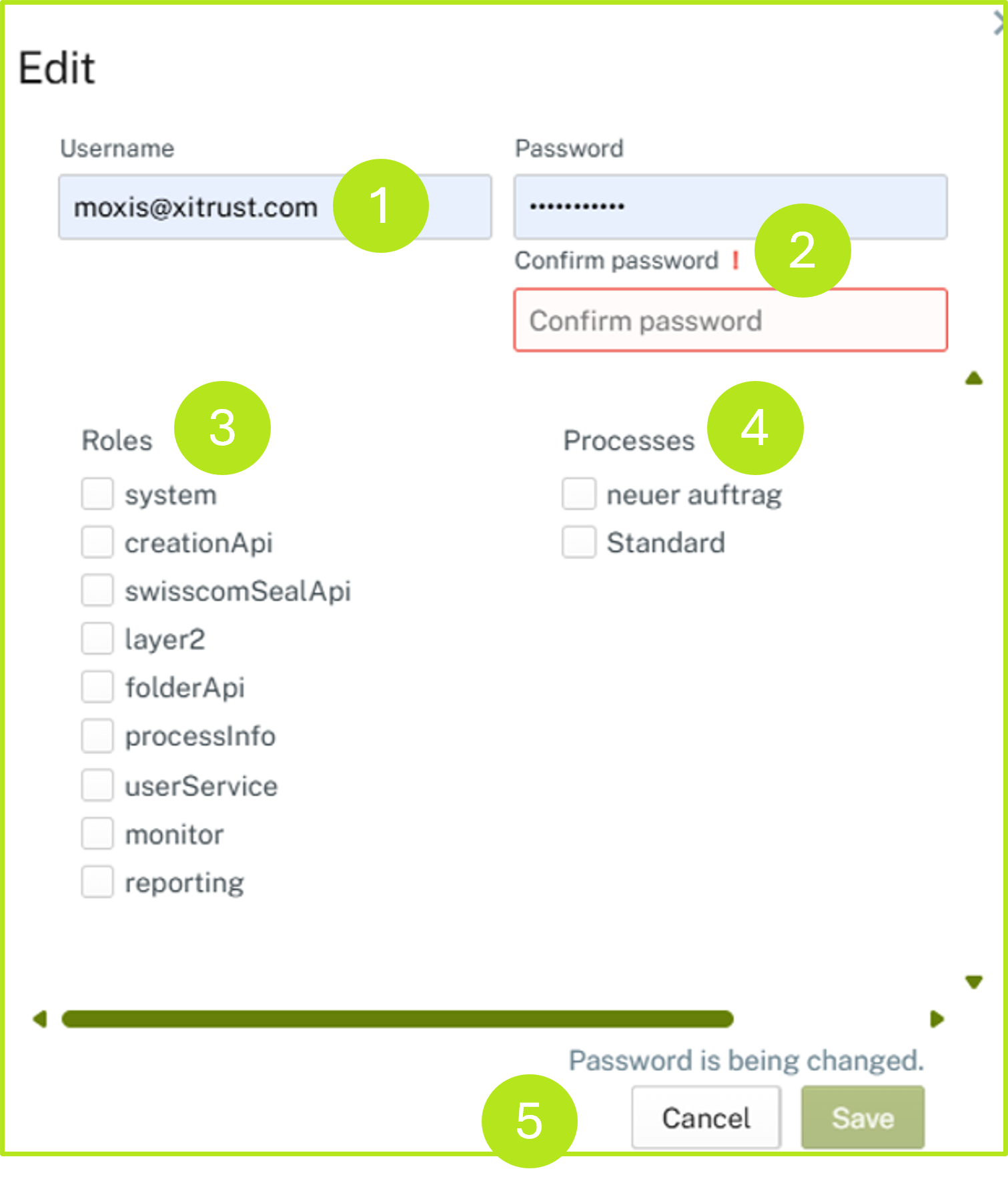This screenshot has width=1008, height=1187.
Task: Check the creationApi role
Action: 97,542
